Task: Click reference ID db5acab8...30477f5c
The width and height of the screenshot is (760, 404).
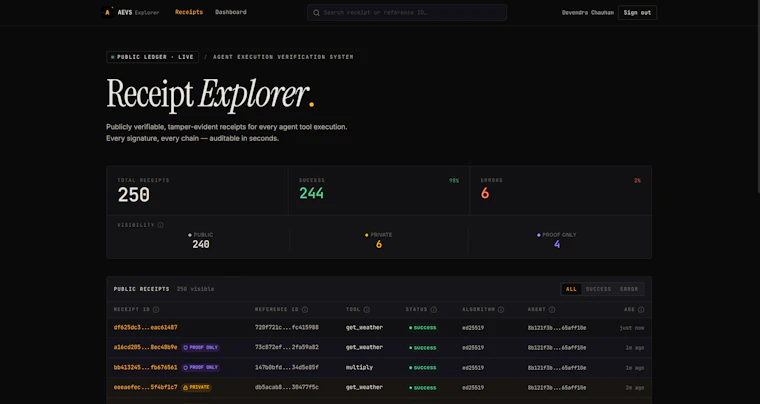Action: [286, 388]
